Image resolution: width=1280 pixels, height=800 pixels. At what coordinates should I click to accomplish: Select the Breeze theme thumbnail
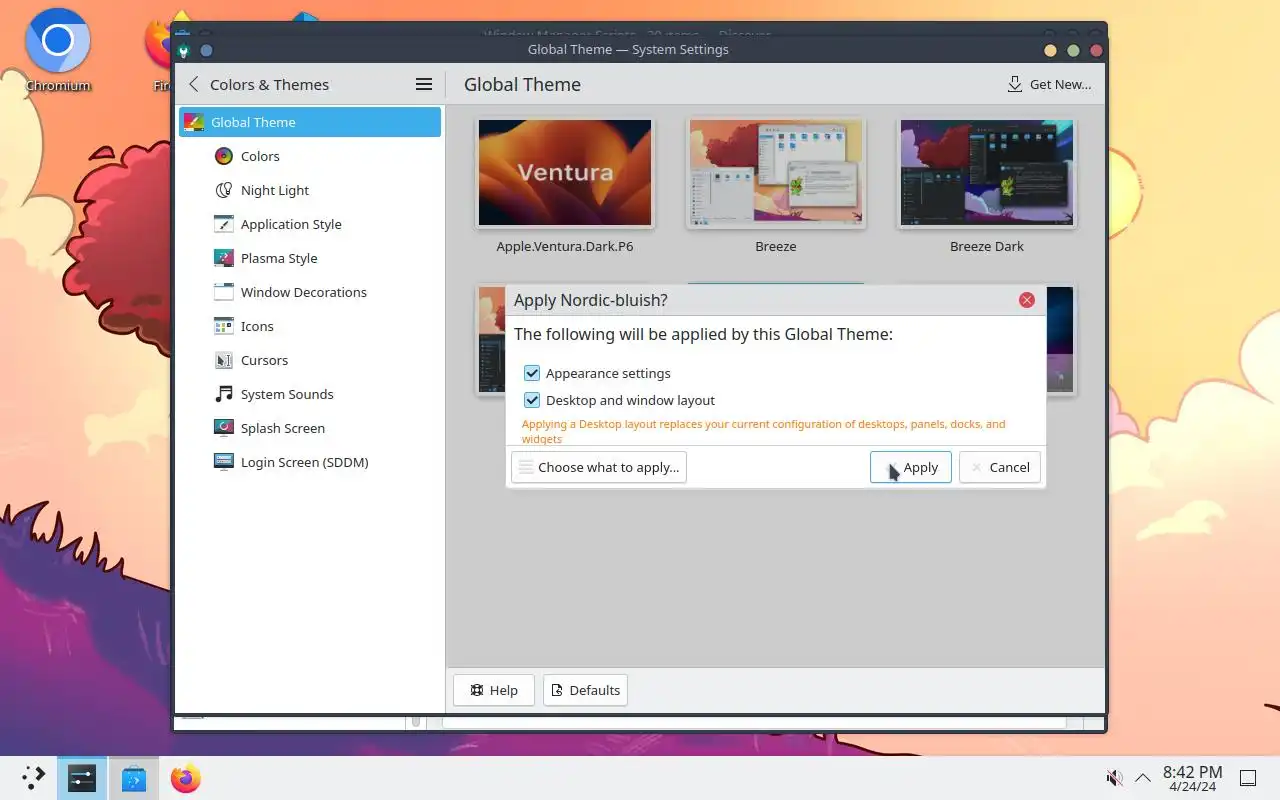(x=775, y=173)
